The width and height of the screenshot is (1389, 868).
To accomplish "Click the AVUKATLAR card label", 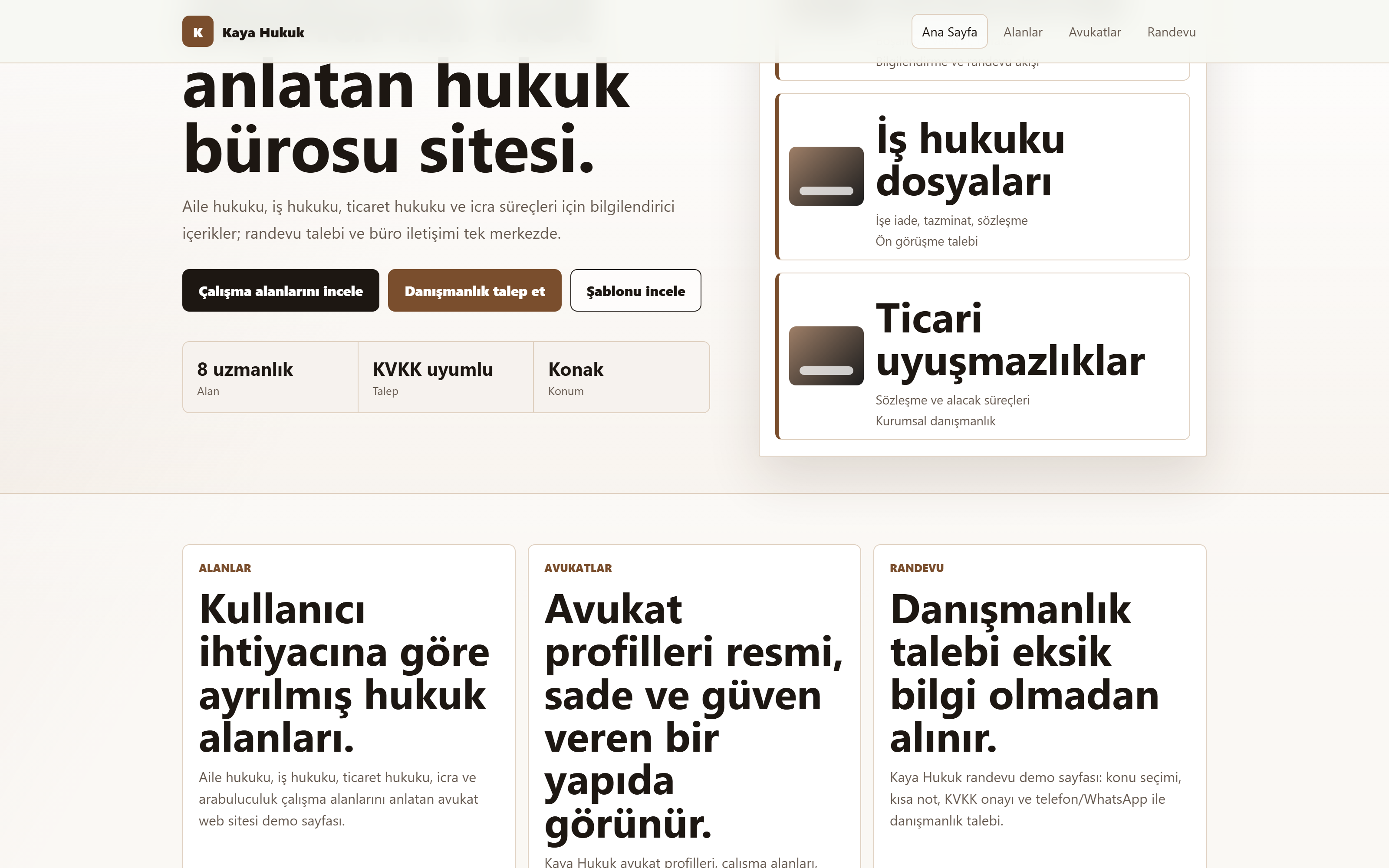I will tap(578, 569).
